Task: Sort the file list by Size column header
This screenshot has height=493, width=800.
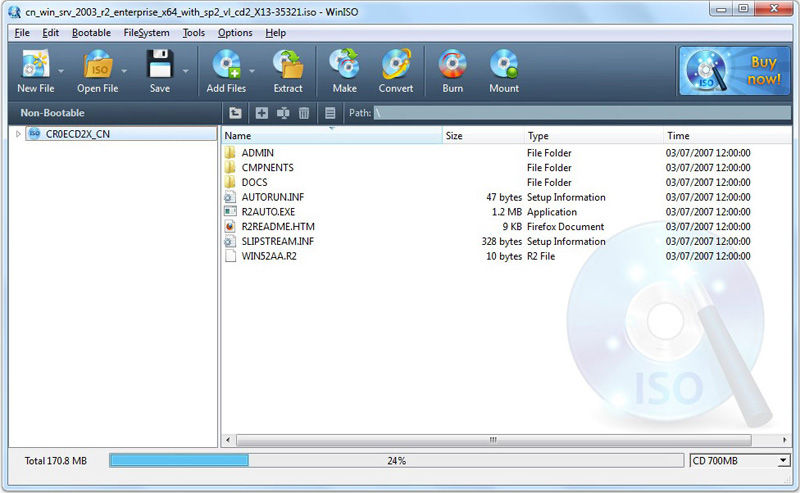Action: (483, 136)
